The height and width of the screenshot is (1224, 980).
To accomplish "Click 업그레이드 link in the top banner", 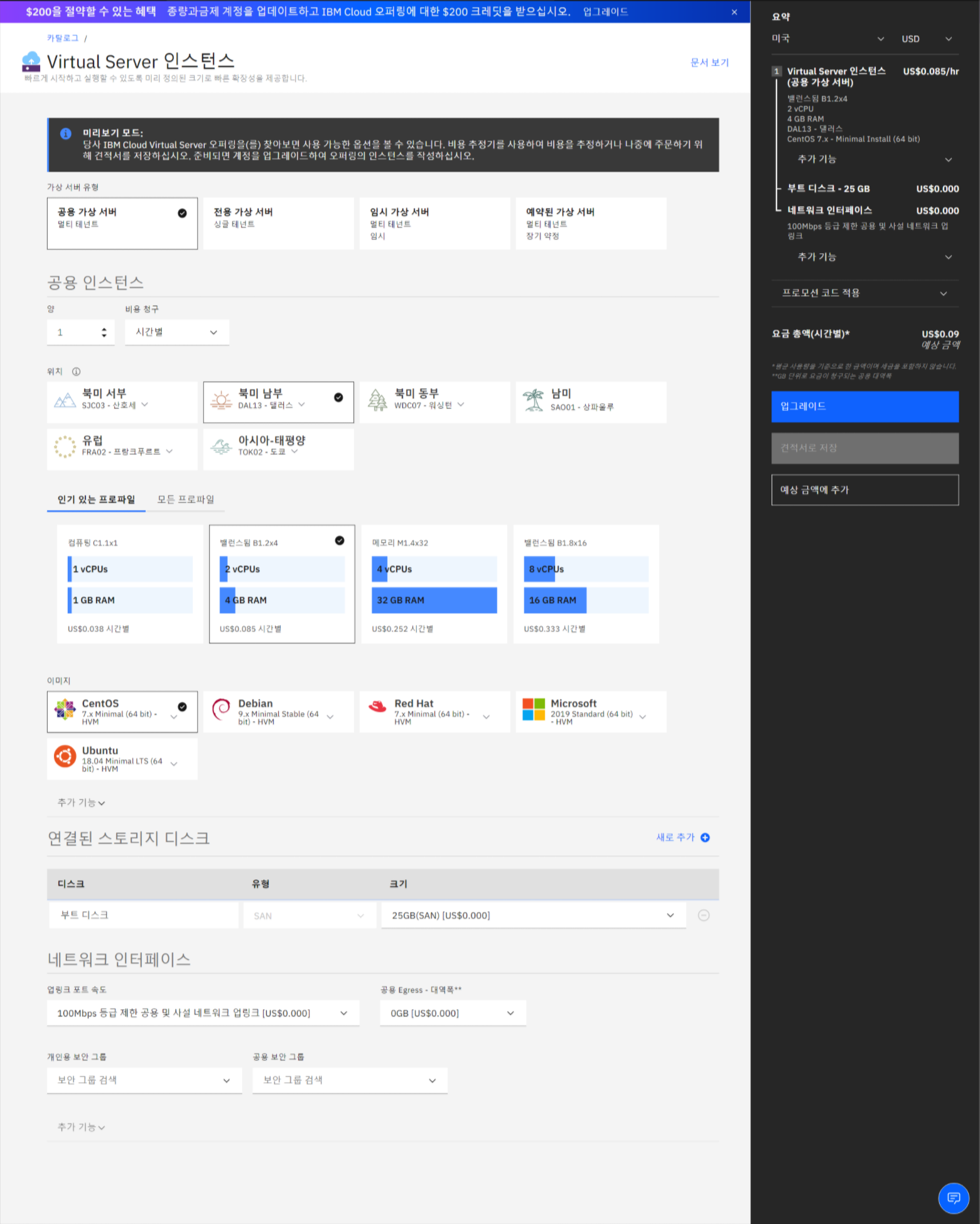I will click(605, 12).
